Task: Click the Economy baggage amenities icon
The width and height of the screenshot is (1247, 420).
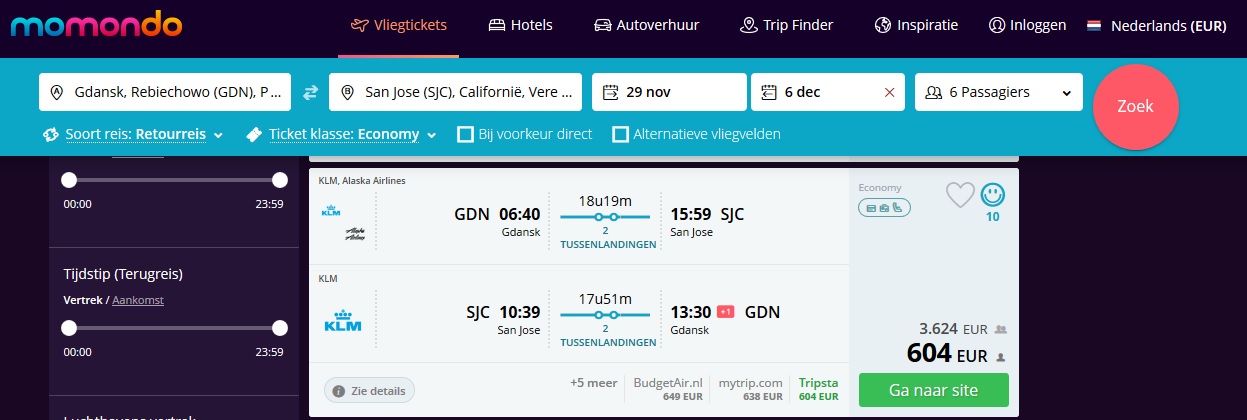Action: 884,207
